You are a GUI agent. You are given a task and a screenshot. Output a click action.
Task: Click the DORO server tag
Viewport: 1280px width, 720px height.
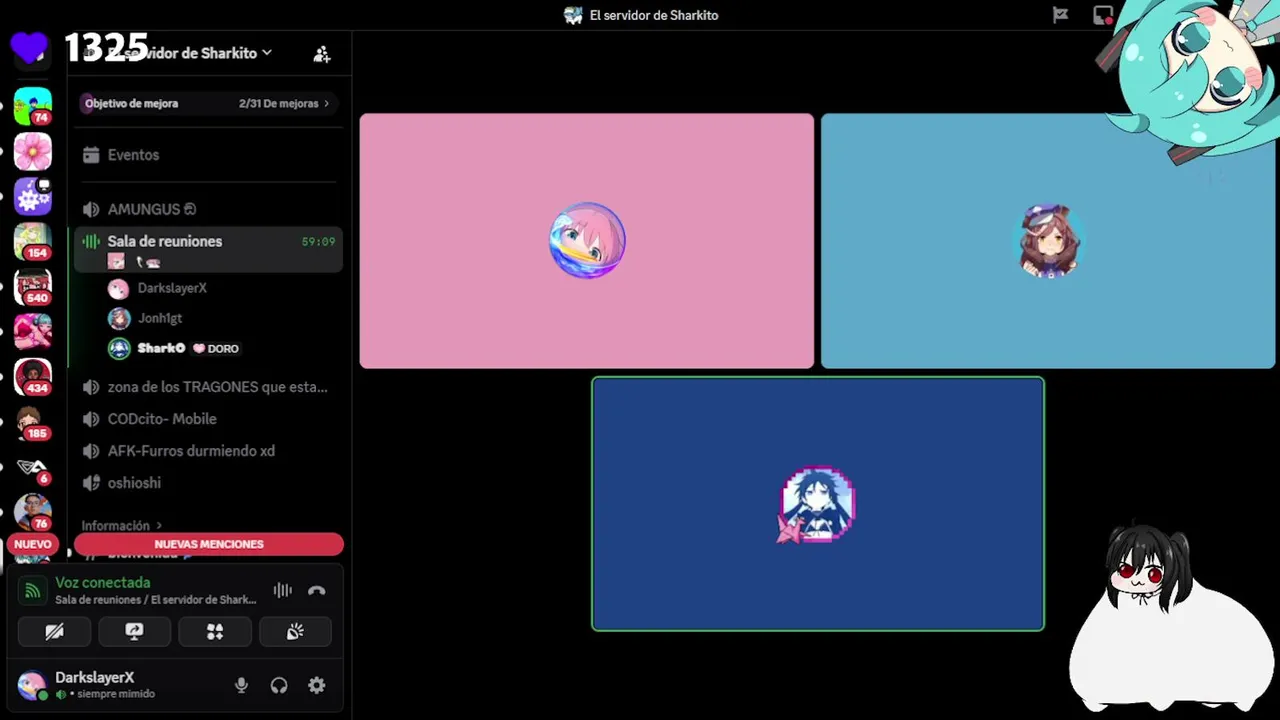[x=216, y=348]
